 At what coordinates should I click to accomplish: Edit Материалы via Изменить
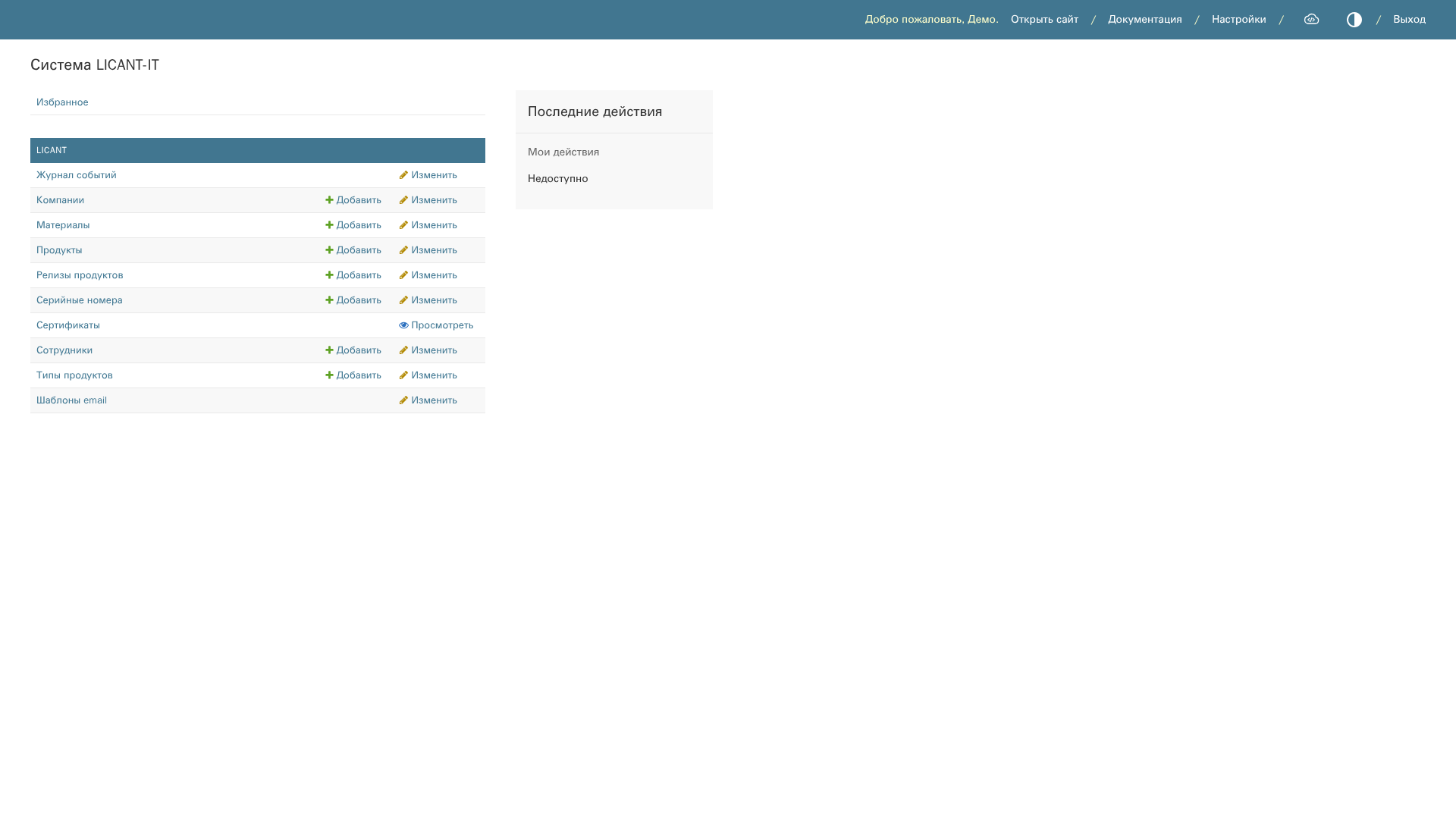428,225
